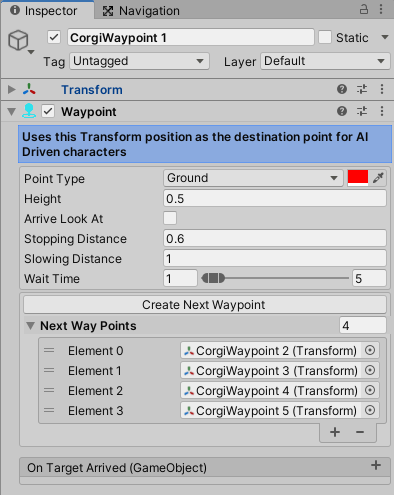Open the Static flags dropdown arrow
394x495 pixels.
point(385,37)
